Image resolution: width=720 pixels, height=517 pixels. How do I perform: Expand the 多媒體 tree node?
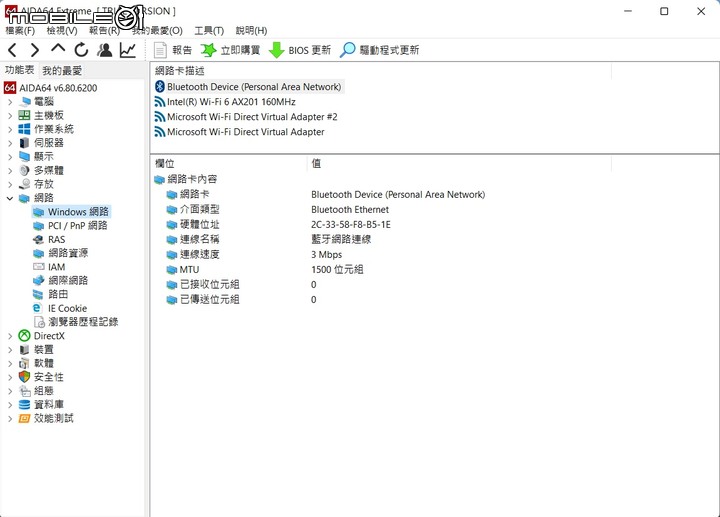point(10,171)
